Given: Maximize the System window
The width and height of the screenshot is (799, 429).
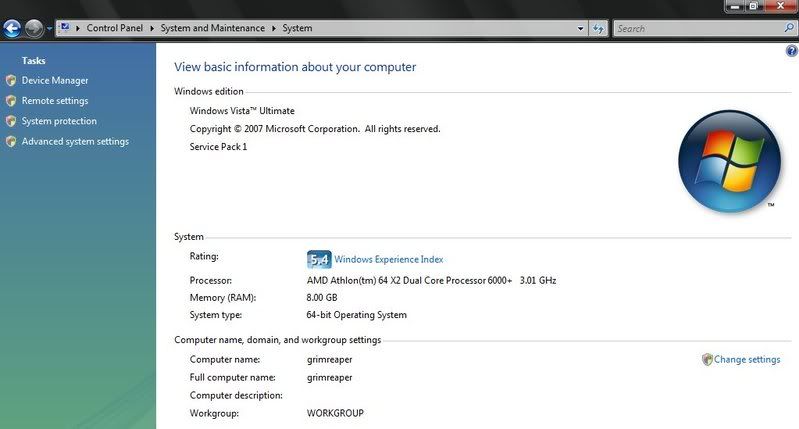Looking at the screenshot, I should [x=754, y=6].
